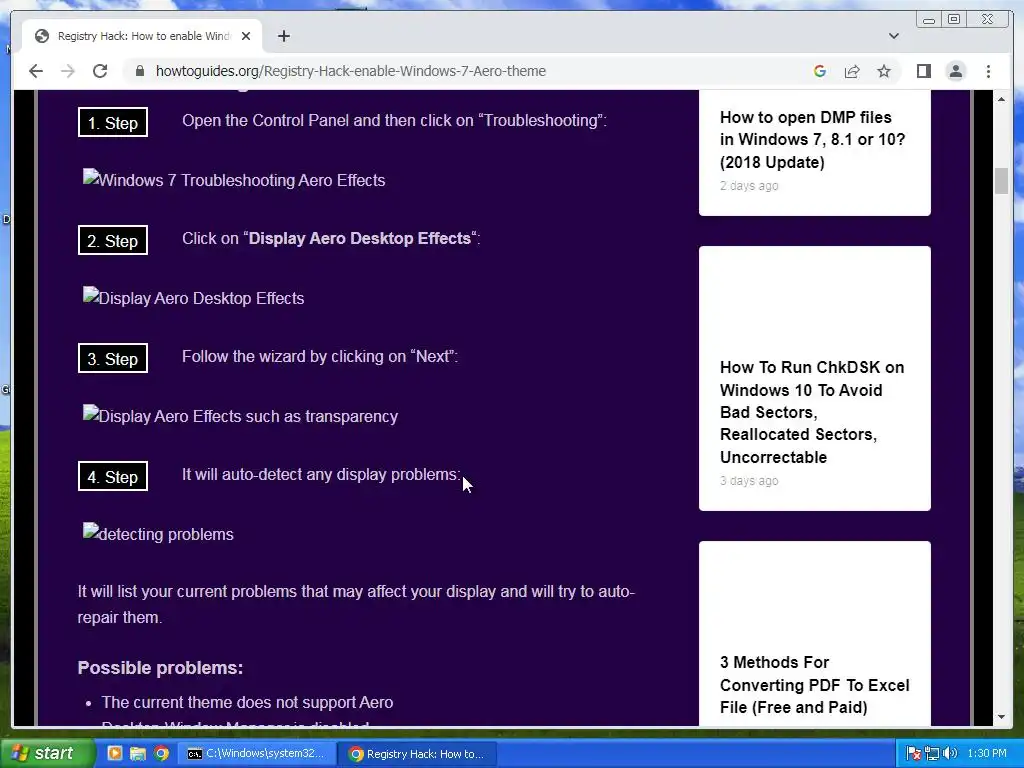Open article How To Run ChkDSK
The image size is (1024, 768).
pyautogui.click(x=812, y=412)
